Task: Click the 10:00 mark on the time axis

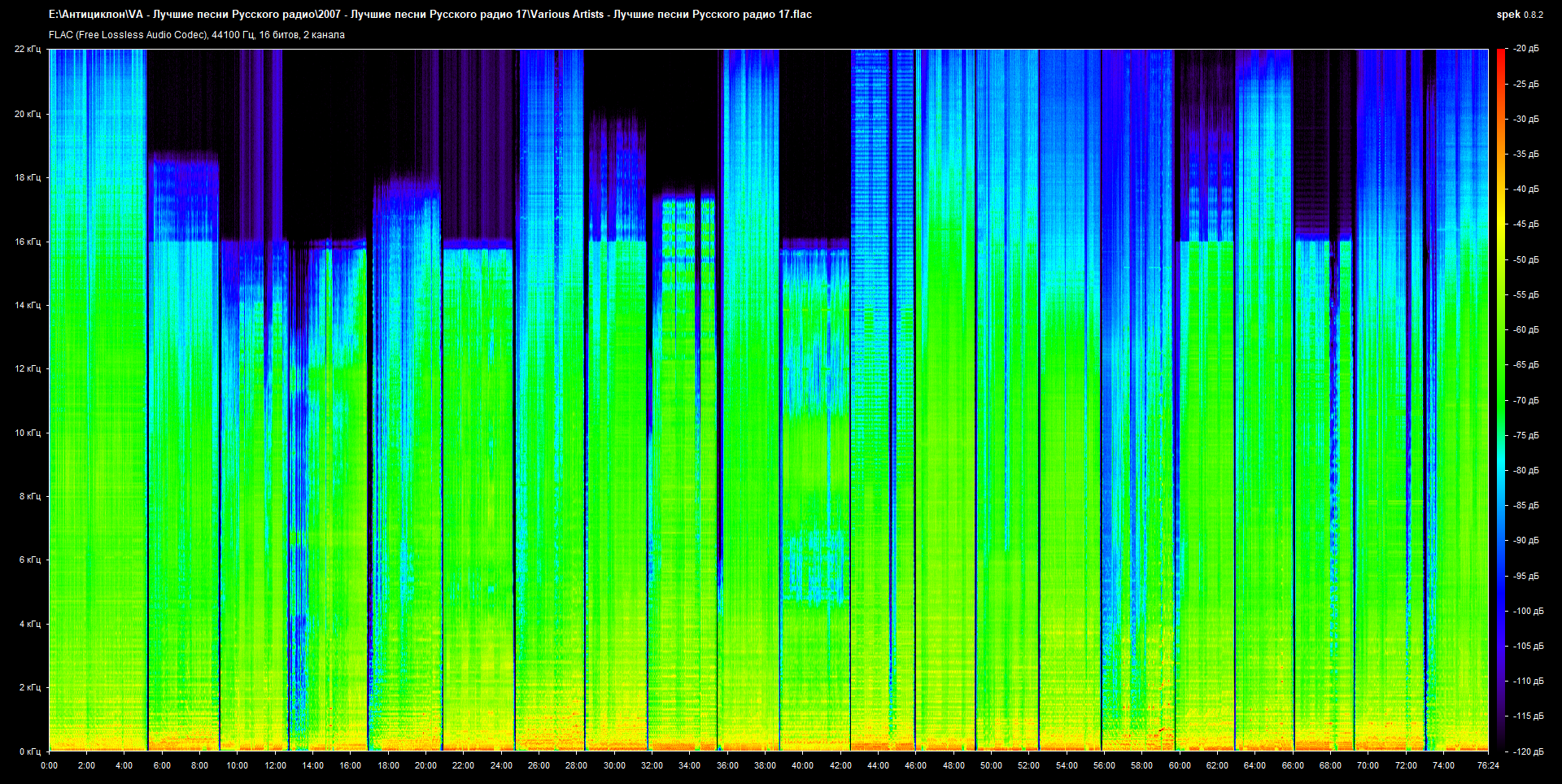Action: pos(237,765)
